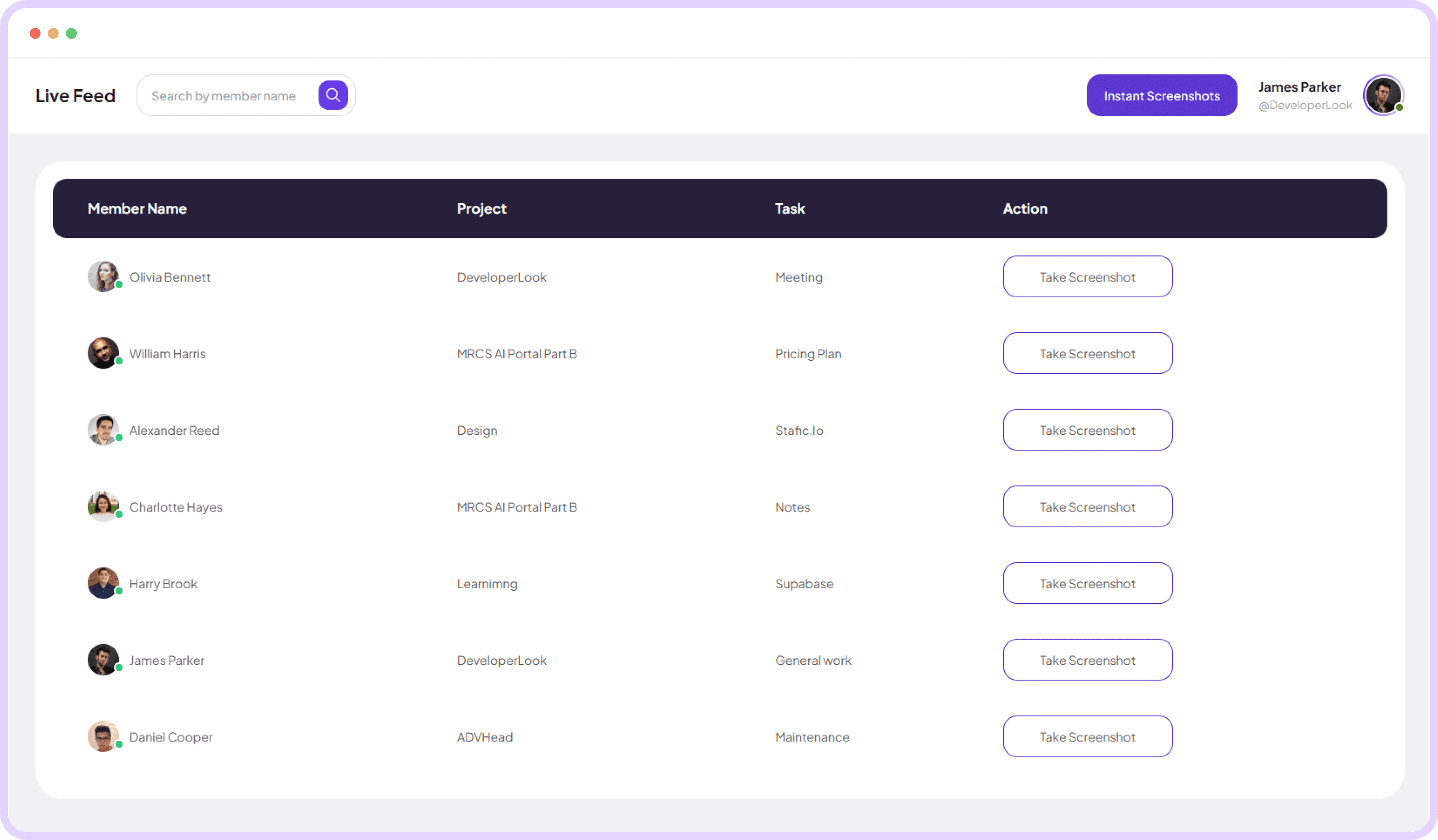Image resolution: width=1438 pixels, height=840 pixels.
Task: Click the search magnifier icon
Action: (x=333, y=95)
